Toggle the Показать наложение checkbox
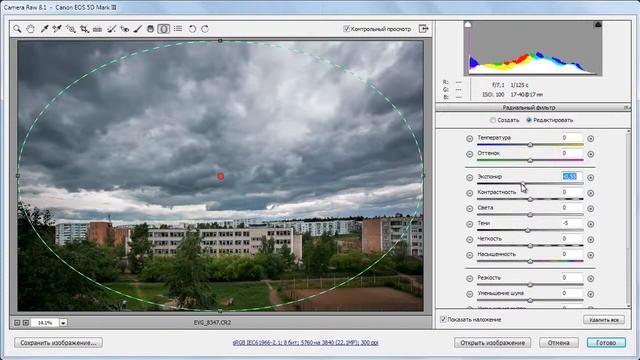This screenshot has width=640, height=360. tap(443, 319)
